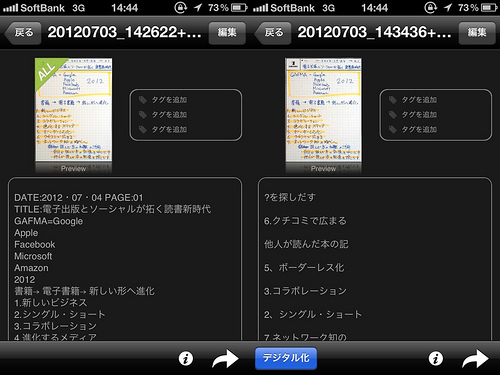Tap the info icon on the right screen
500x375 pixels.
click(x=436, y=359)
